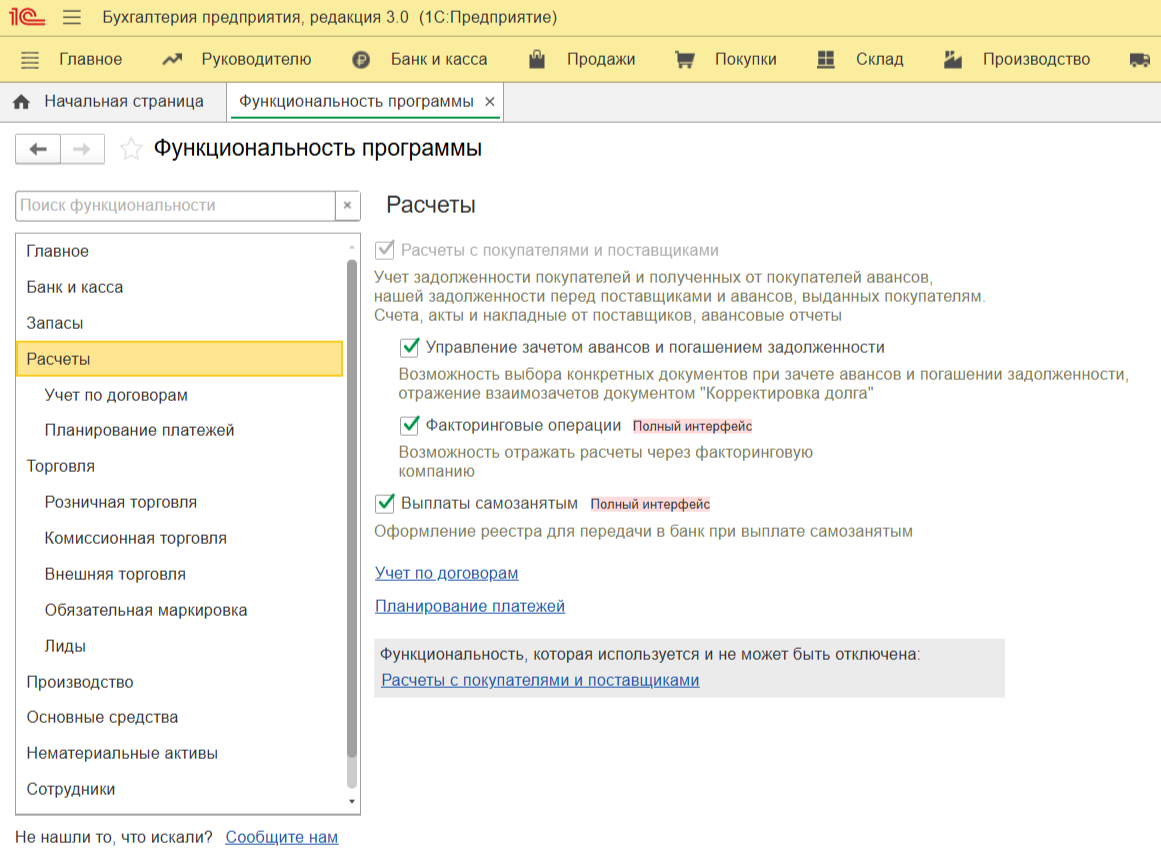Disable the Выплаты самозанятым checkbox
The width and height of the screenshot is (1161, 862).
pyautogui.click(x=385, y=504)
